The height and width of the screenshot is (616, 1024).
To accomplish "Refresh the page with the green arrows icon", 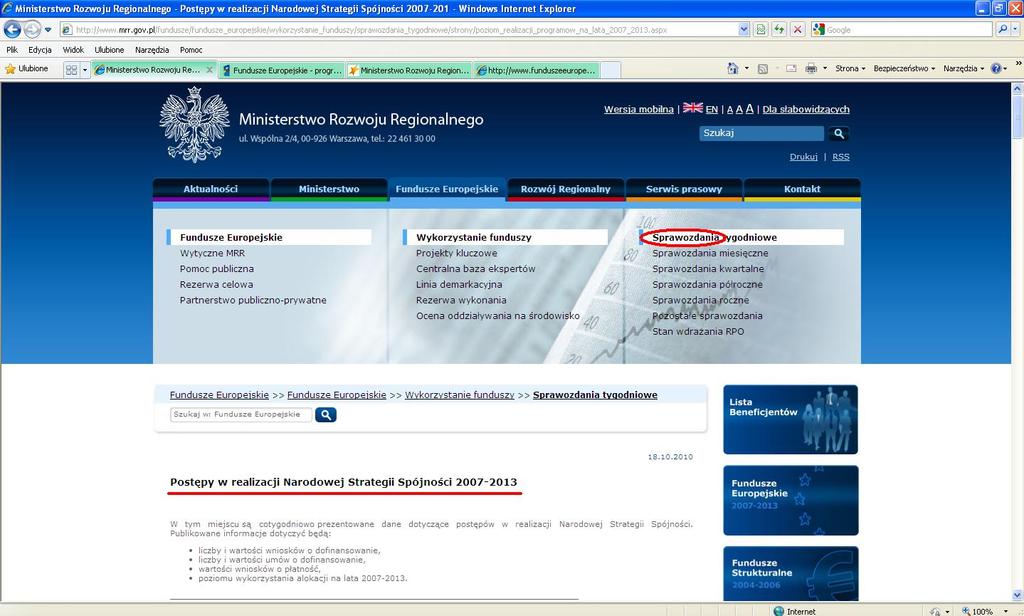I will click(x=778, y=29).
